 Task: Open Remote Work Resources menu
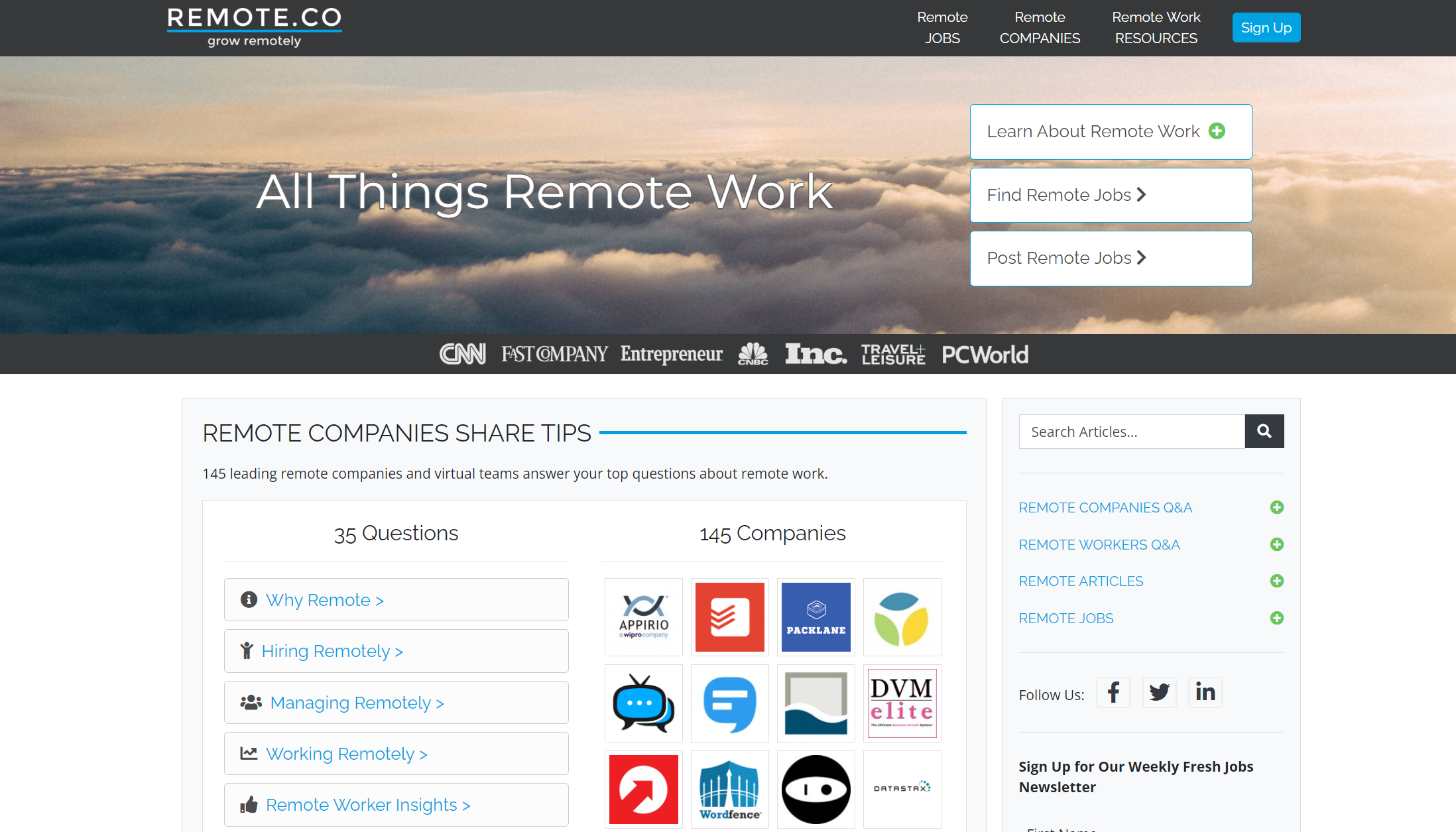click(1156, 28)
